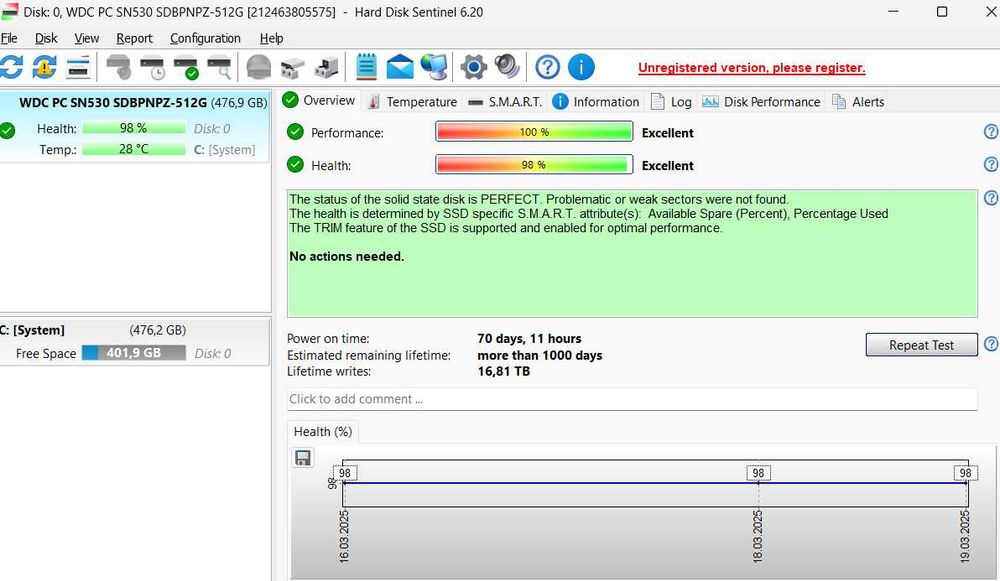Open the Disk menu
Viewport: 1000px width, 581px height.
46,38
